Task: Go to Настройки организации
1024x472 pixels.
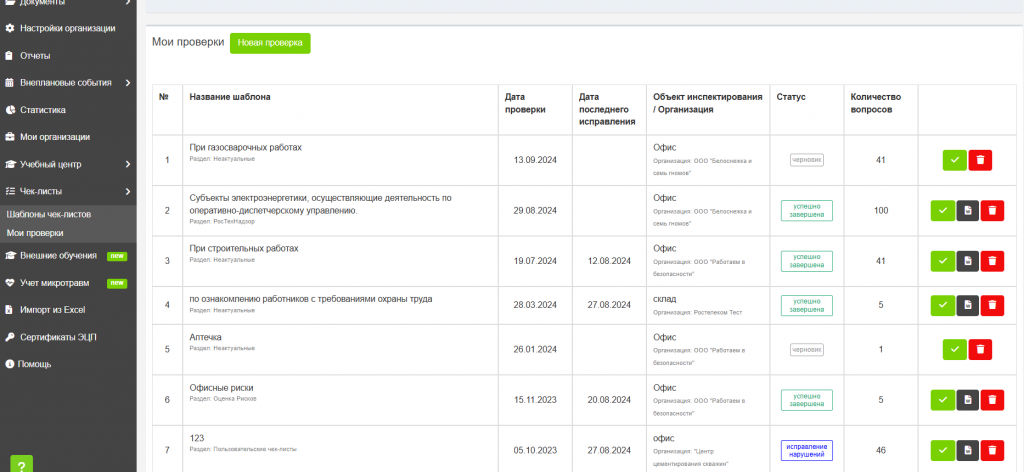Action: click(x=67, y=29)
